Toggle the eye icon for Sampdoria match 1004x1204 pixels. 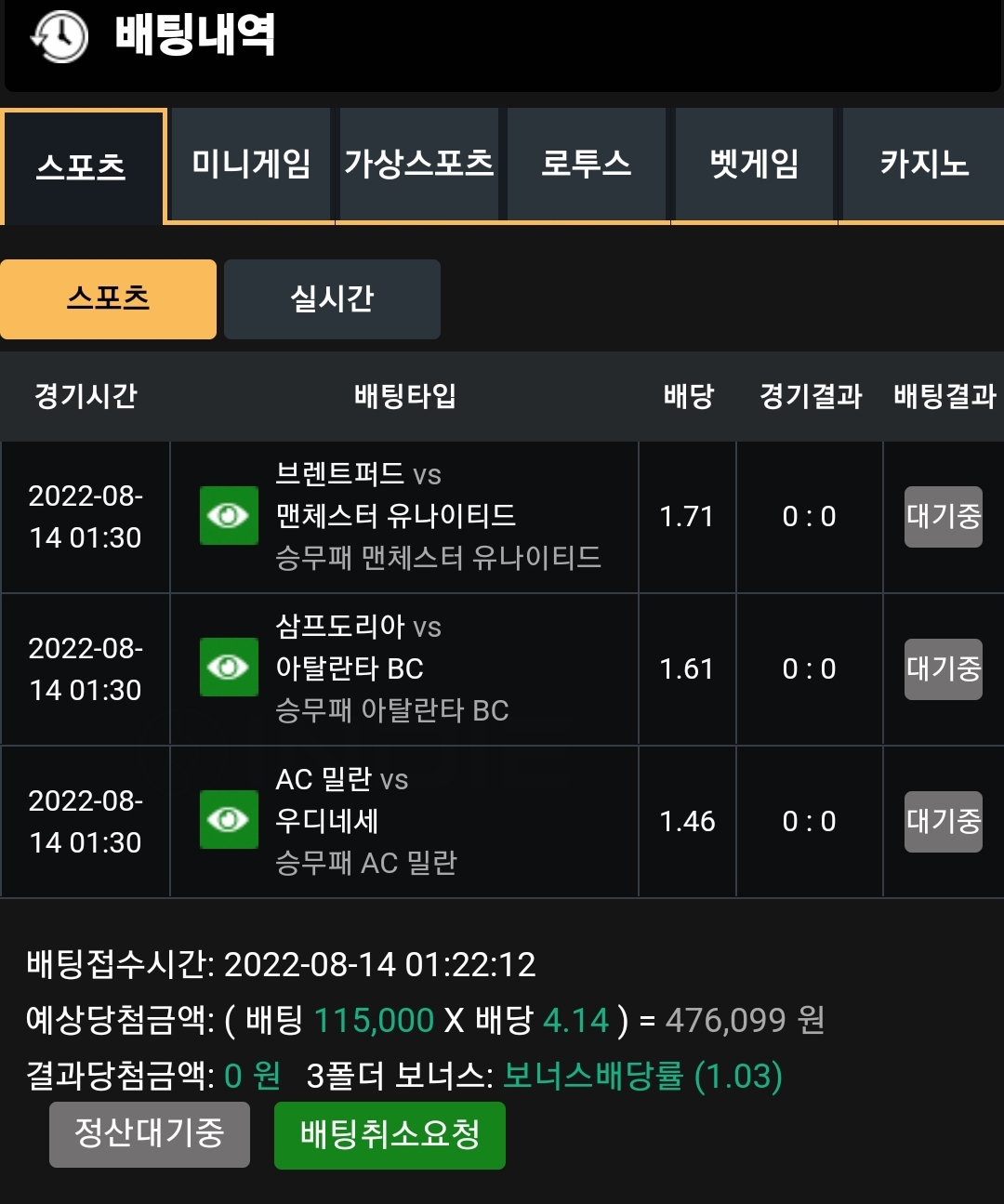point(229,668)
